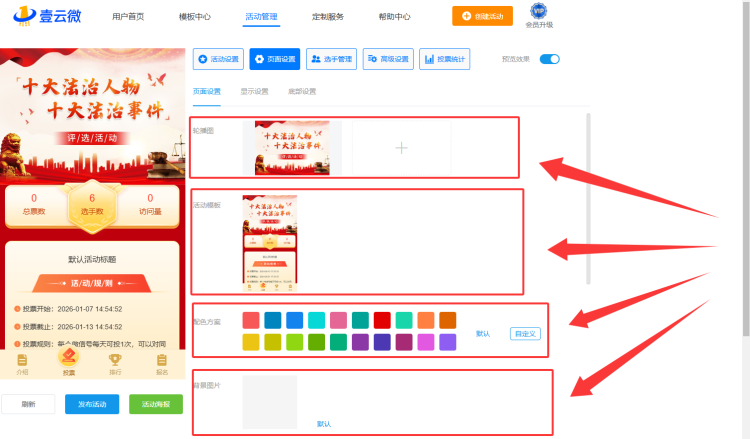Switch to the 显示设置 tab
Viewport: 750px width, 439px height.
(x=254, y=91)
